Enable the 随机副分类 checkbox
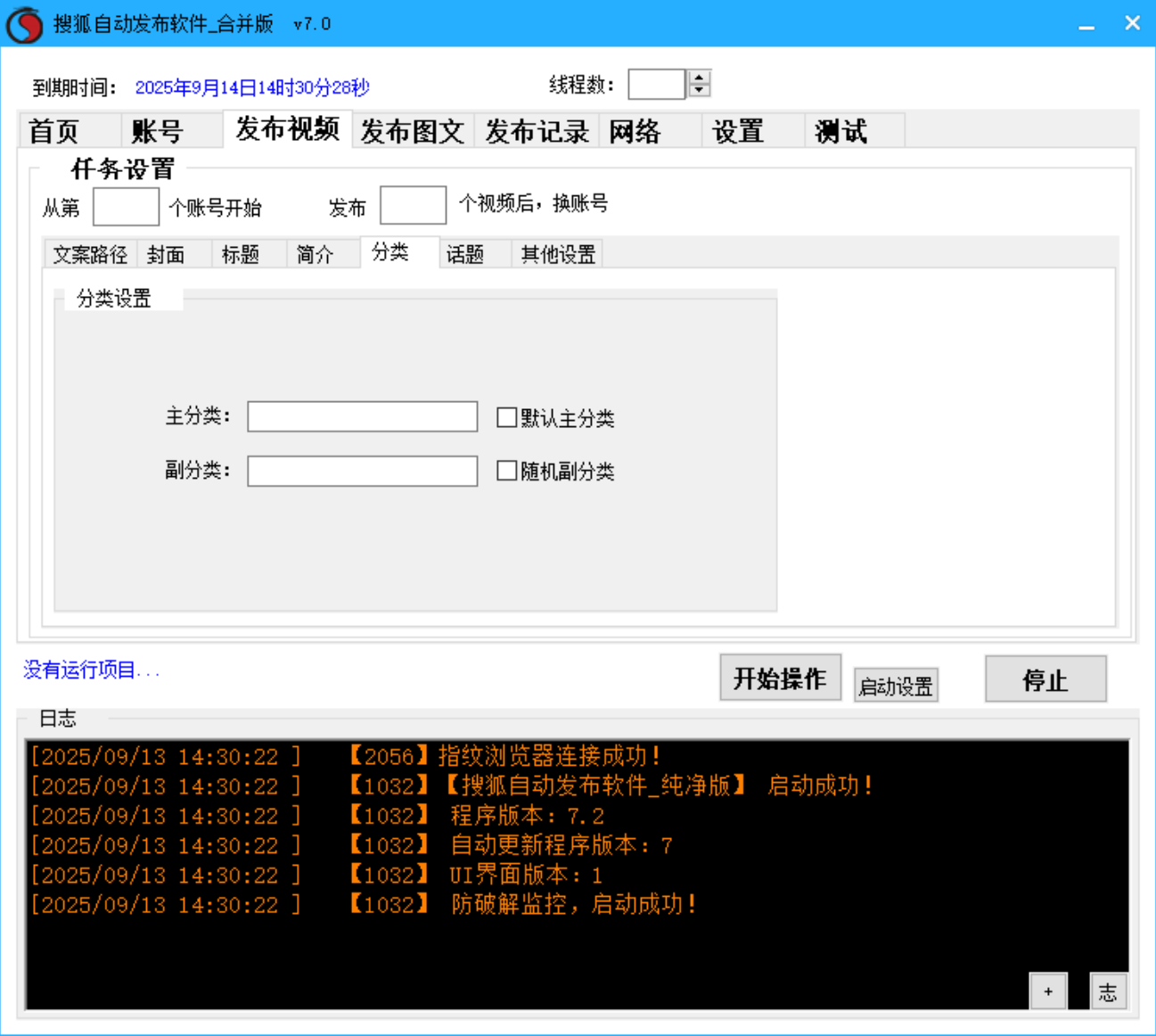Image resolution: width=1156 pixels, height=1036 pixels. point(506,470)
